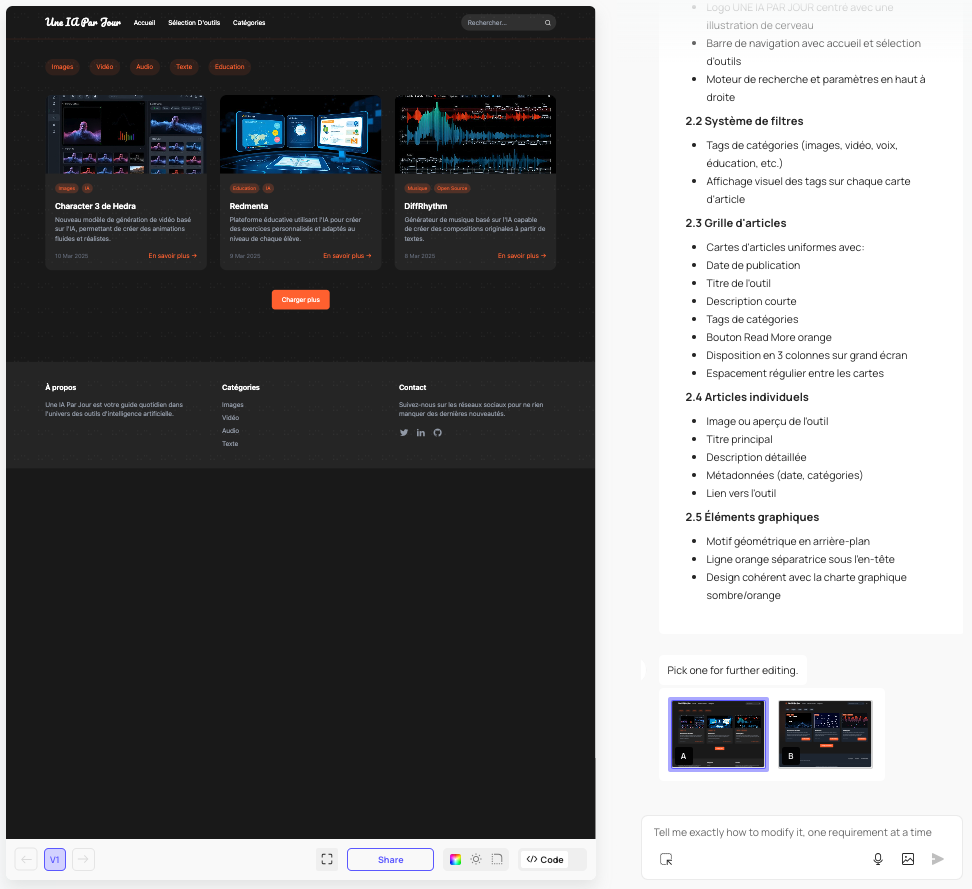Viewport: 972px width, 889px height.
Task: Select design option B thumbnail
Action: 825,733
